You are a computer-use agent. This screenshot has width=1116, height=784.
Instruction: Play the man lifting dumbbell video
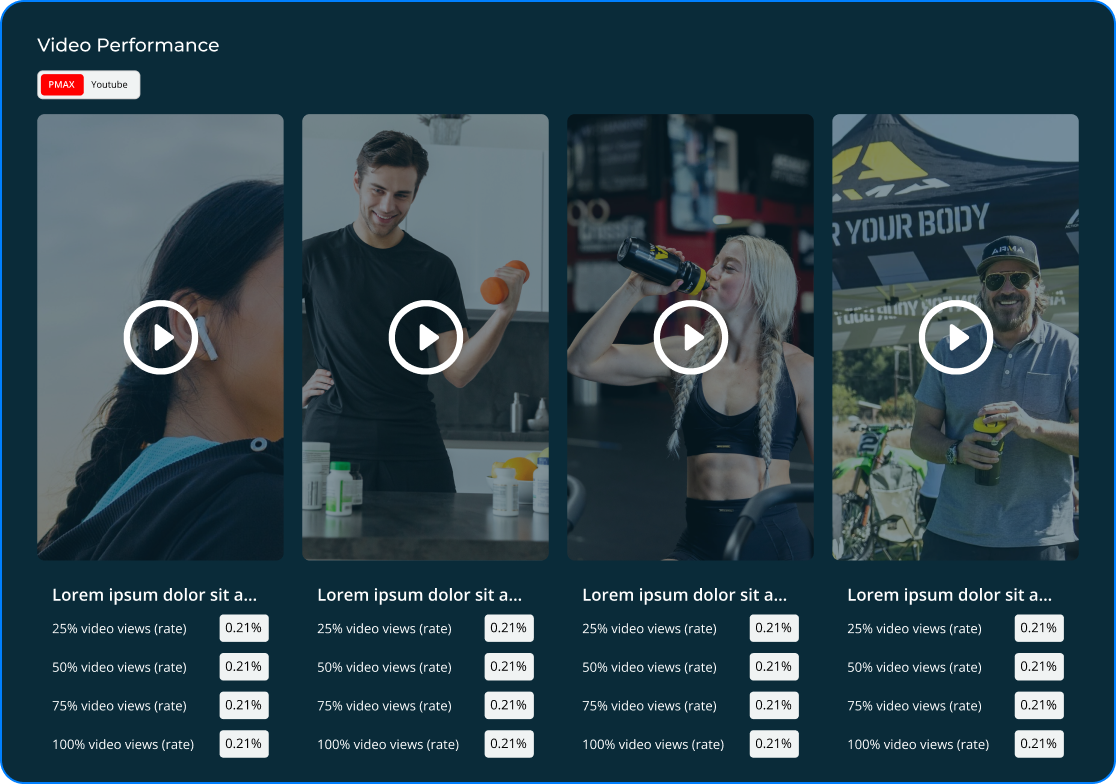[425, 337]
